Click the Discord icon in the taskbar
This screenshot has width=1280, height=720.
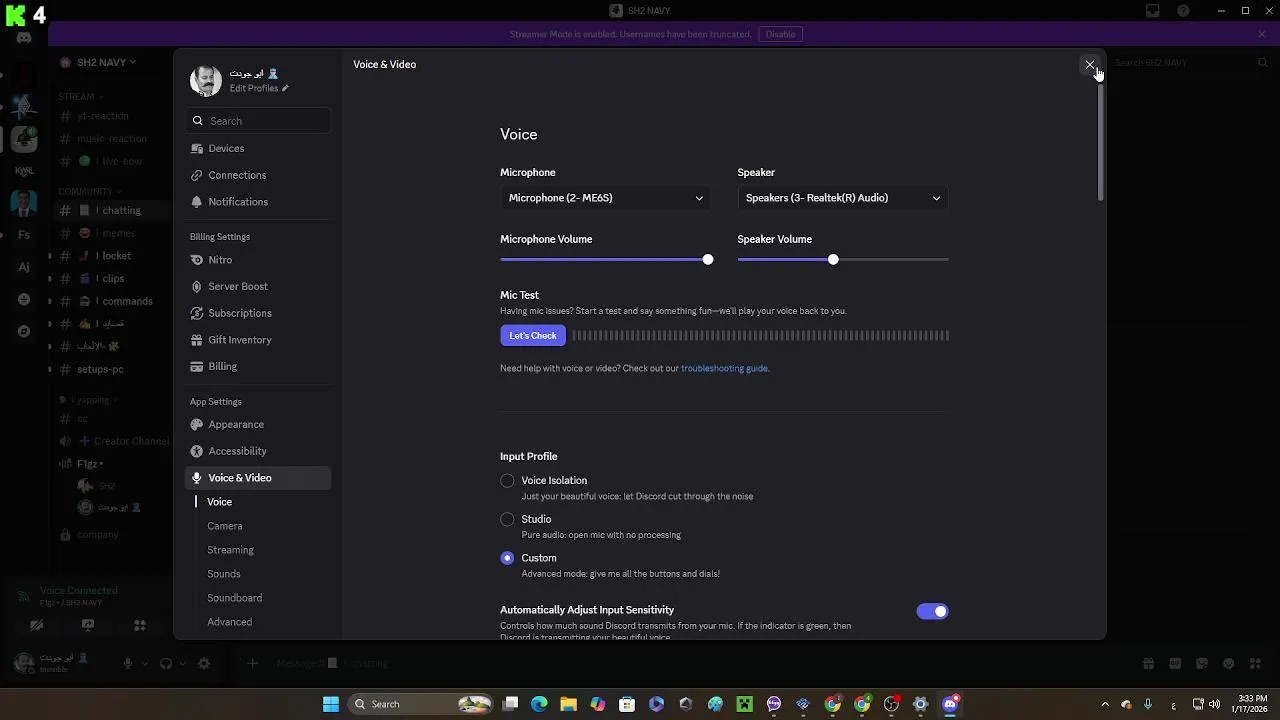(x=950, y=704)
